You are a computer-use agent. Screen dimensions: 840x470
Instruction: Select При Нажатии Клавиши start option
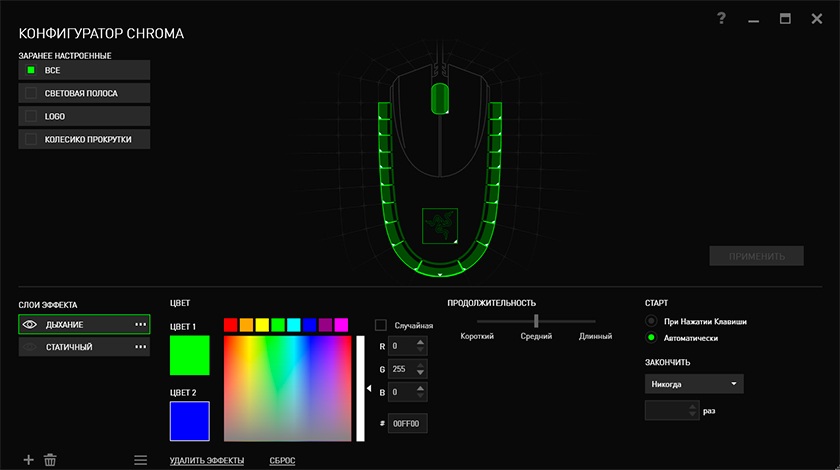coord(651,321)
